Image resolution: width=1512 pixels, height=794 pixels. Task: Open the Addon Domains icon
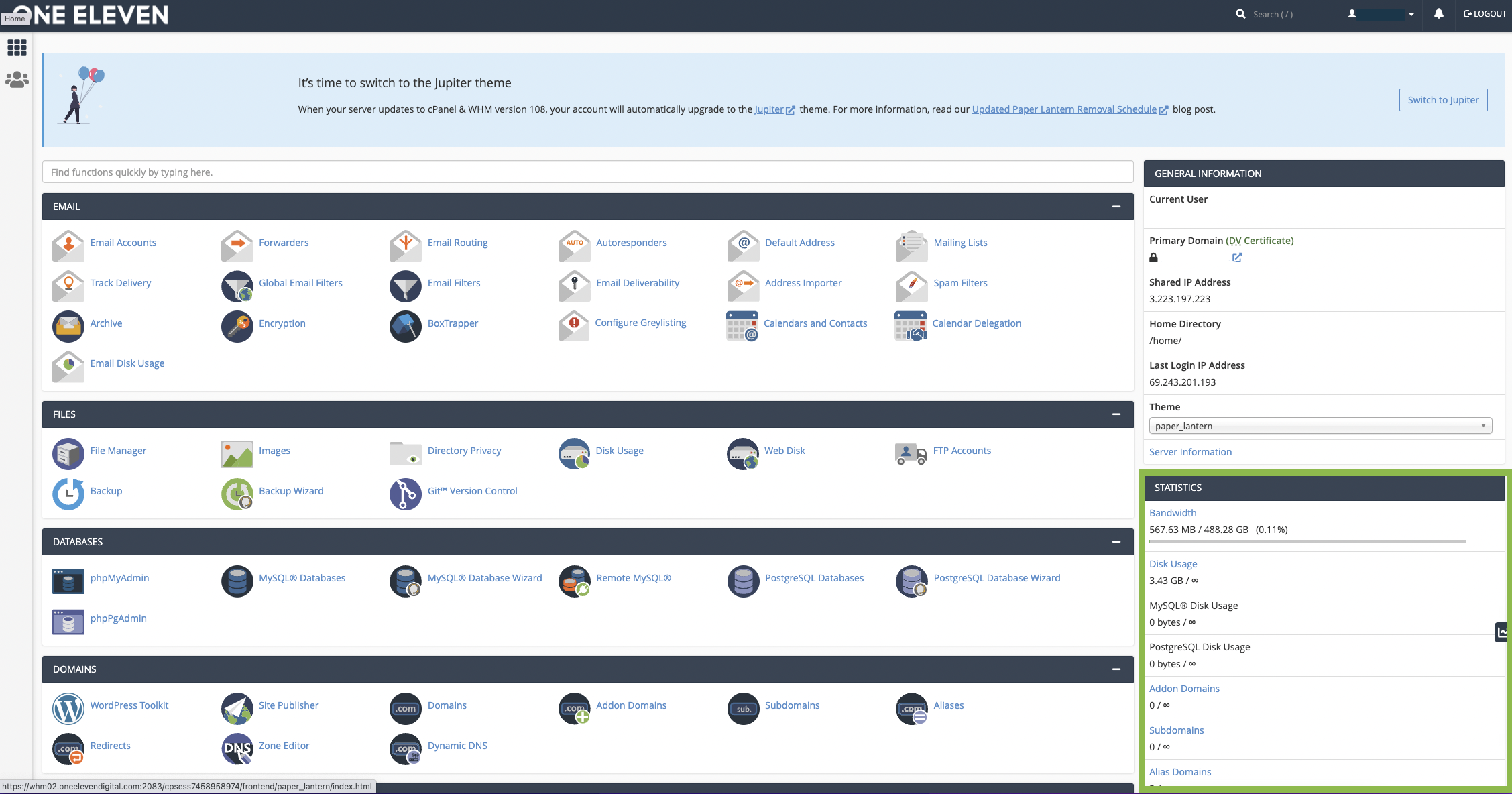point(575,709)
